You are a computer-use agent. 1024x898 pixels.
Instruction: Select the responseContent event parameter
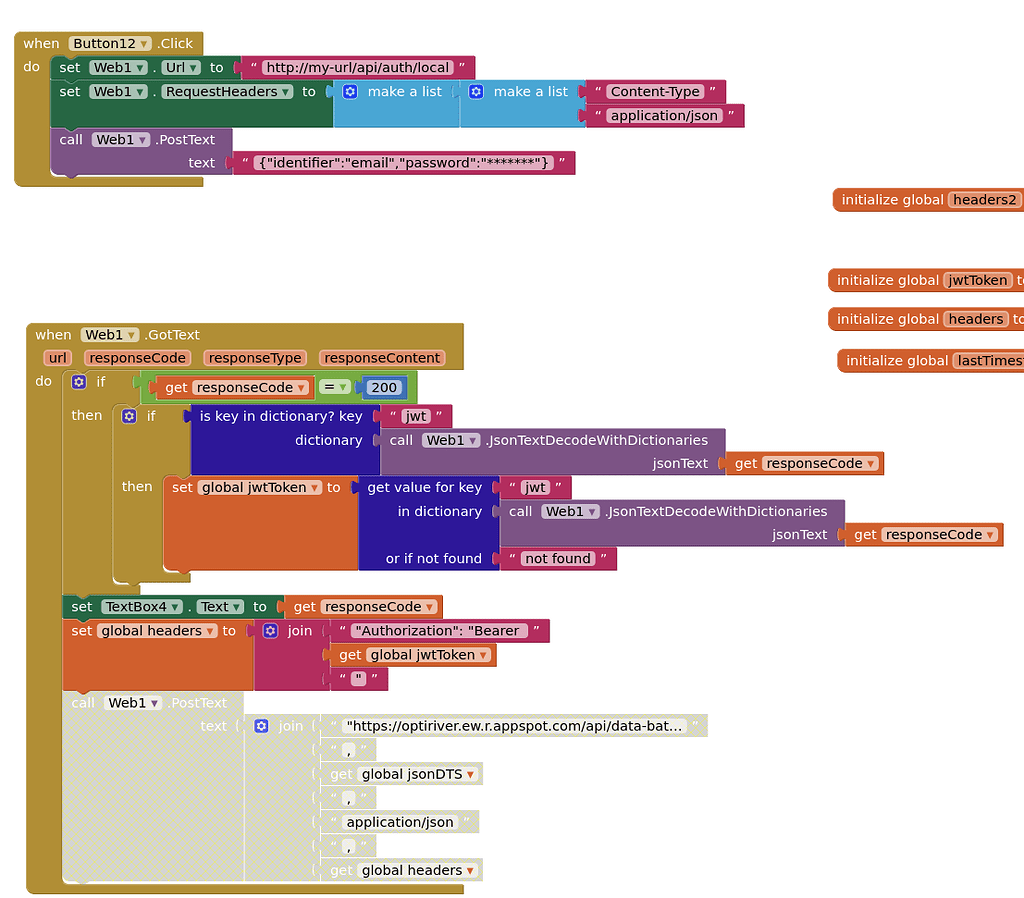coord(382,358)
